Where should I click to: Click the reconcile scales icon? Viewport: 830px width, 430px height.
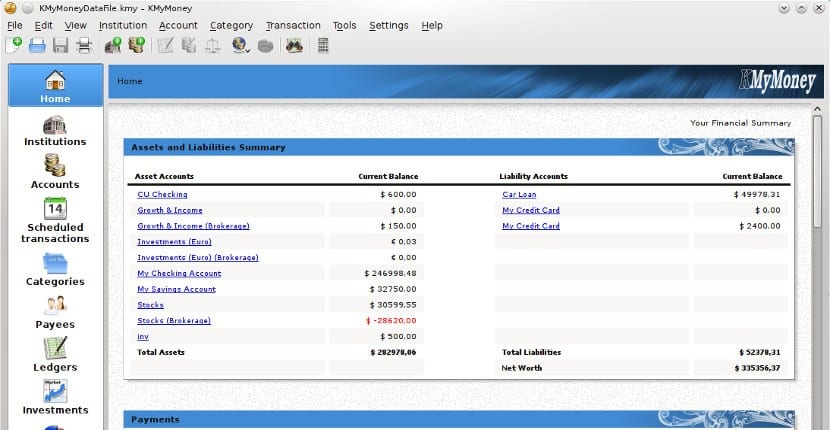212,46
